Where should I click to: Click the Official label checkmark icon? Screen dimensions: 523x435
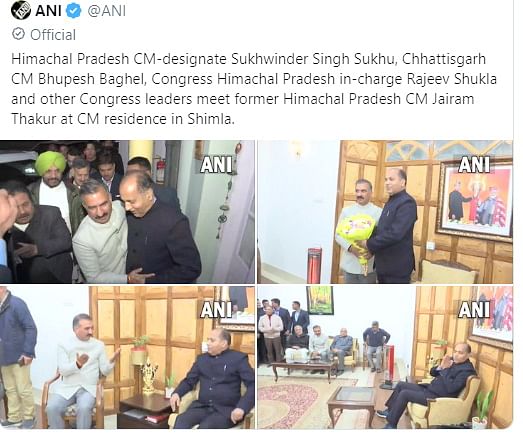18,34
